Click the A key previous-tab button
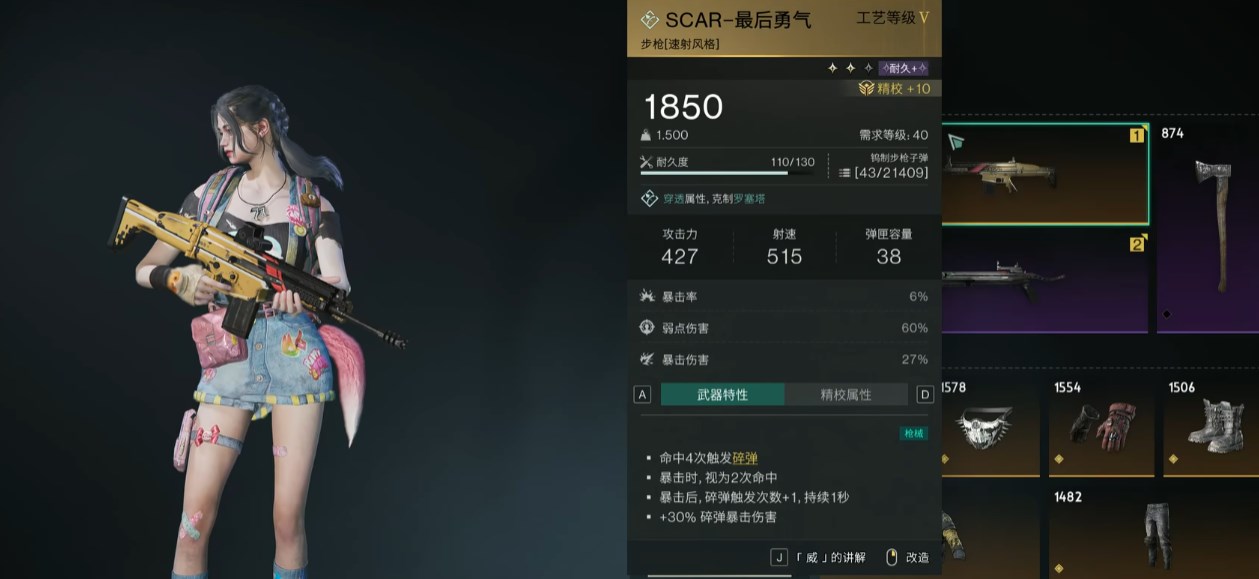This screenshot has height=579, width=1259. coord(642,395)
